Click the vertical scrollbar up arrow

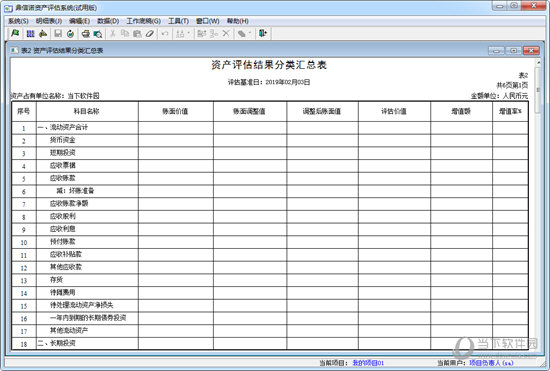pos(538,62)
